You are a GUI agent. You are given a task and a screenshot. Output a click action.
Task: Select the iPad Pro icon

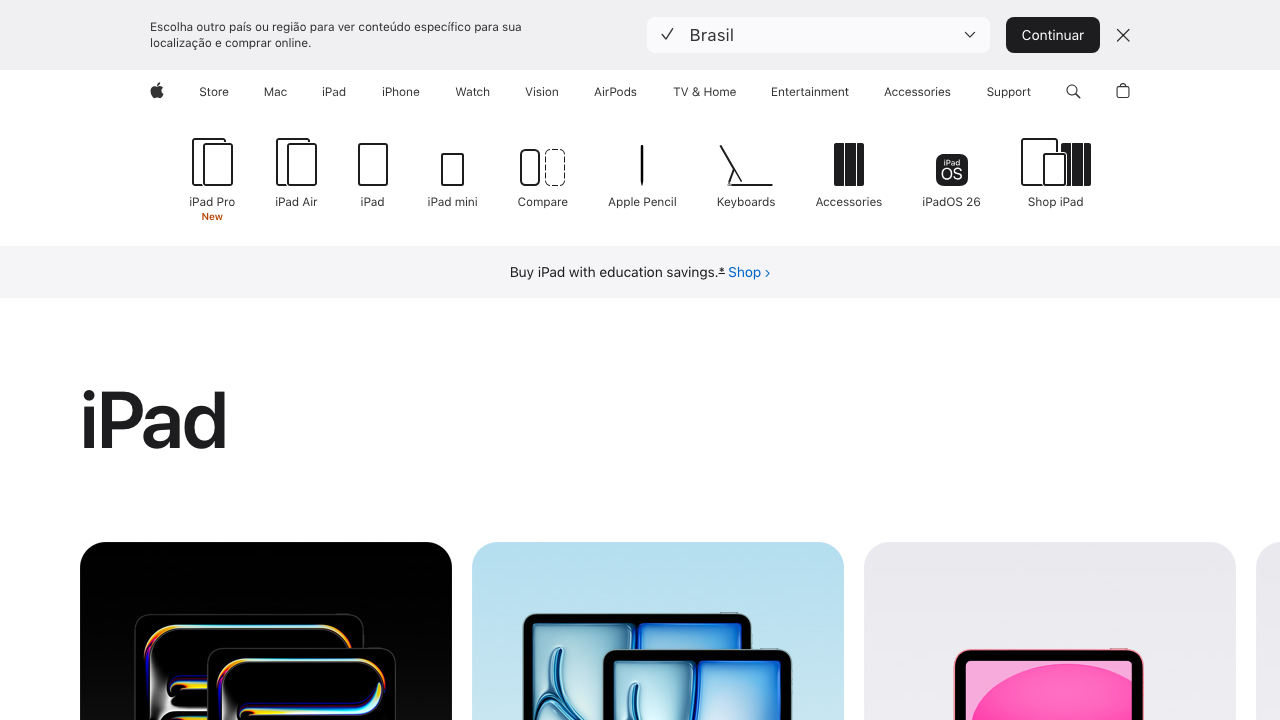(212, 163)
